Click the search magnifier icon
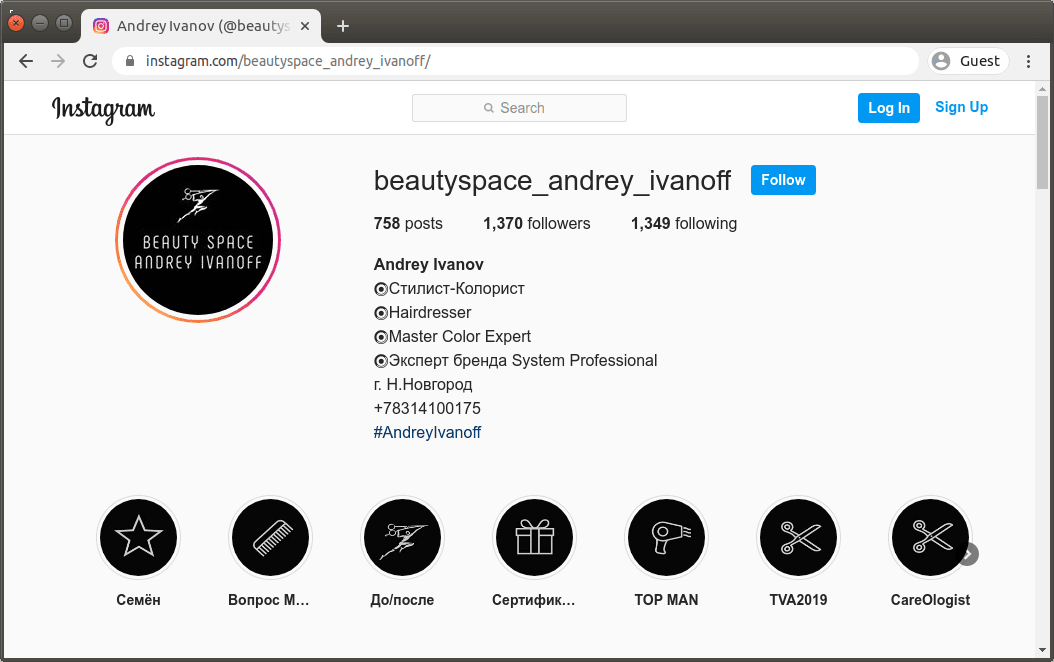 click(489, 108)
